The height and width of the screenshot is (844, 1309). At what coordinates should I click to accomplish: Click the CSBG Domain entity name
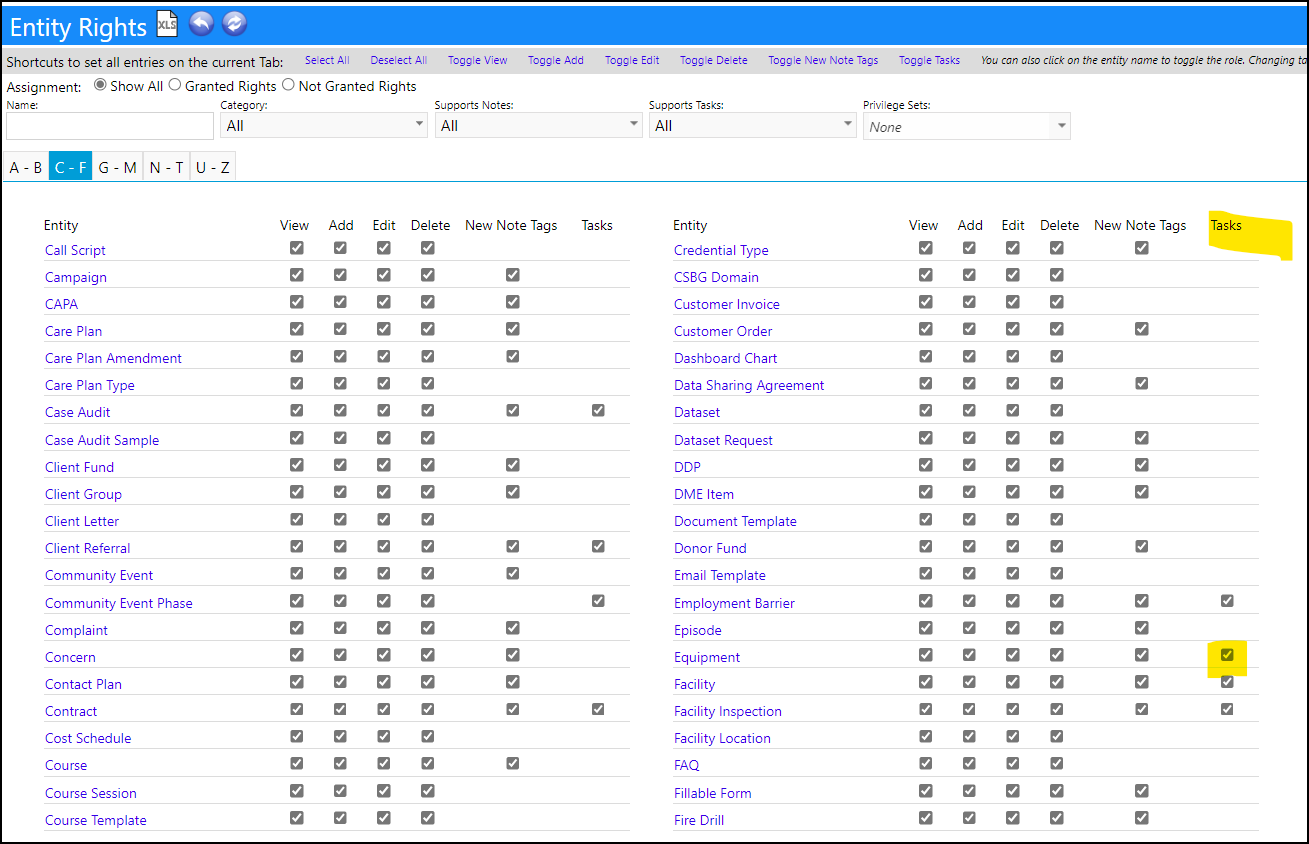pos(716,277)
